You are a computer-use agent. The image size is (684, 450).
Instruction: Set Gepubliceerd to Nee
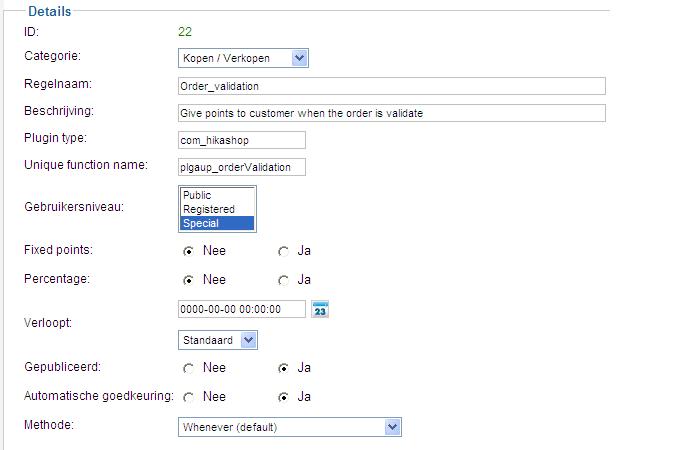pos(188,368)
